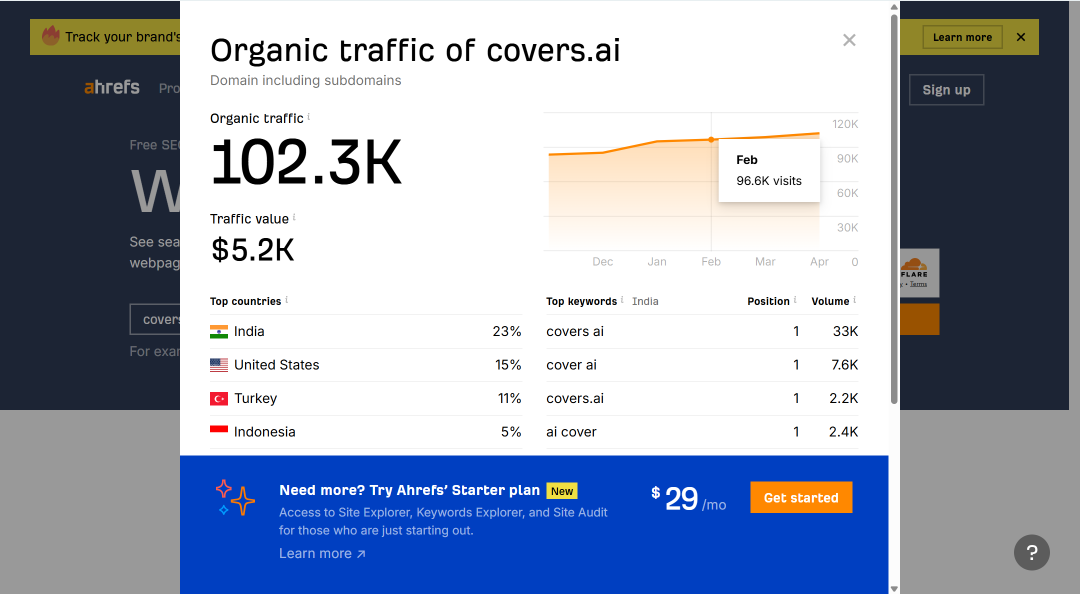This screenshot has height=594, width=1080.
Task: Click the 102.3K organic traffic value
Action: click(307, 163)
